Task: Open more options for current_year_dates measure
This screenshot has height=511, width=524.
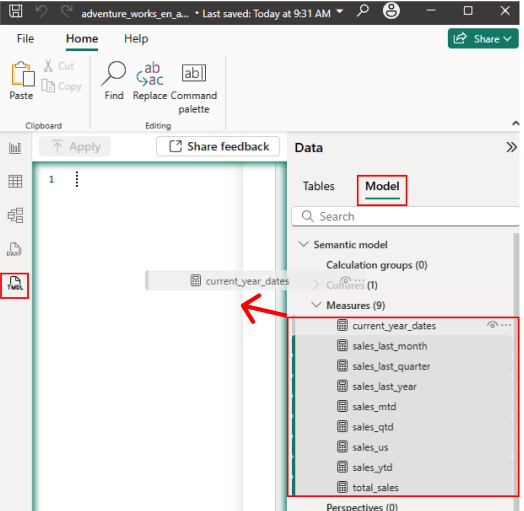Action: (506, 325)
